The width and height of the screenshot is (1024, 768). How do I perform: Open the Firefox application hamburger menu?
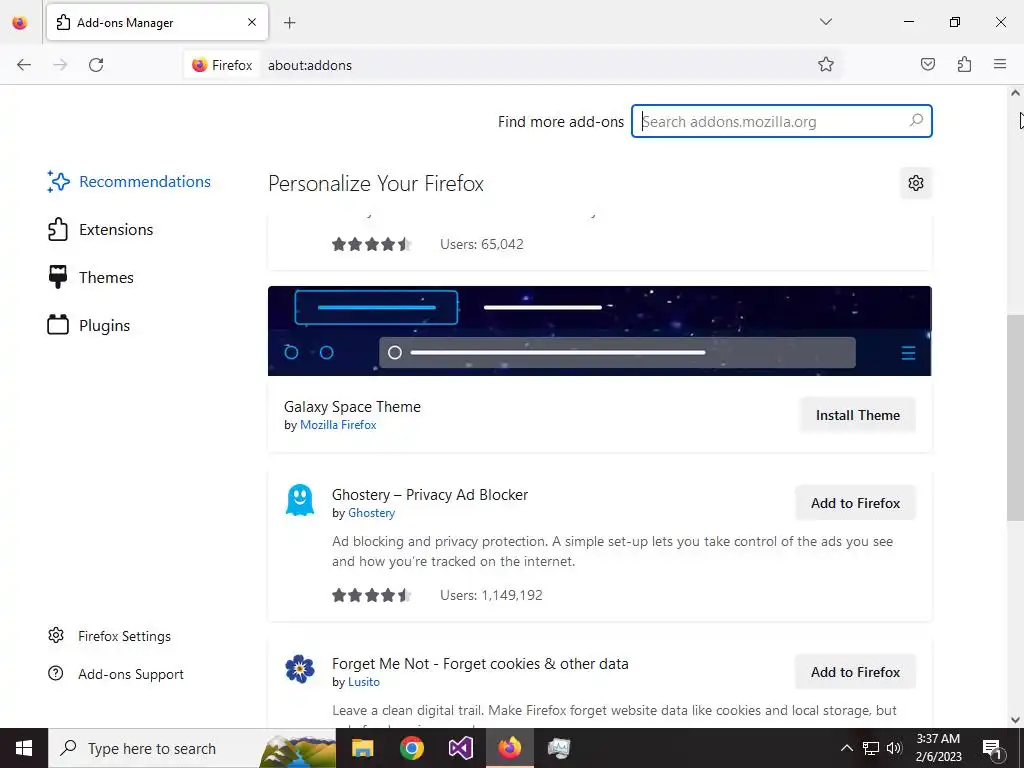point(1000,64)
